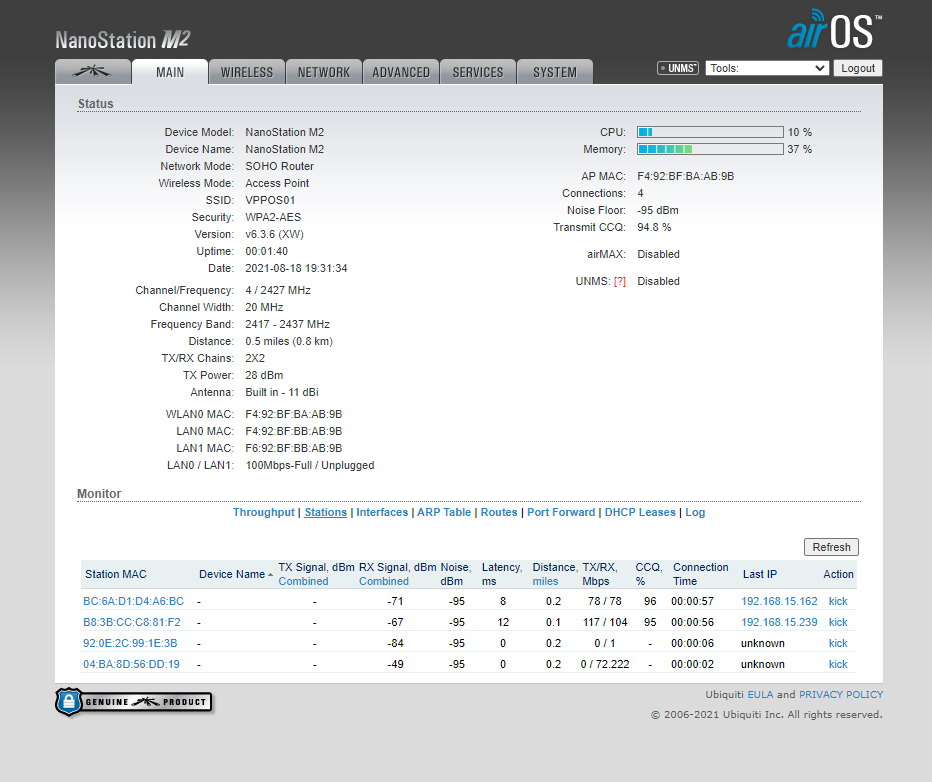Toggle RX Signal Combined link

(x=383, y=581)
